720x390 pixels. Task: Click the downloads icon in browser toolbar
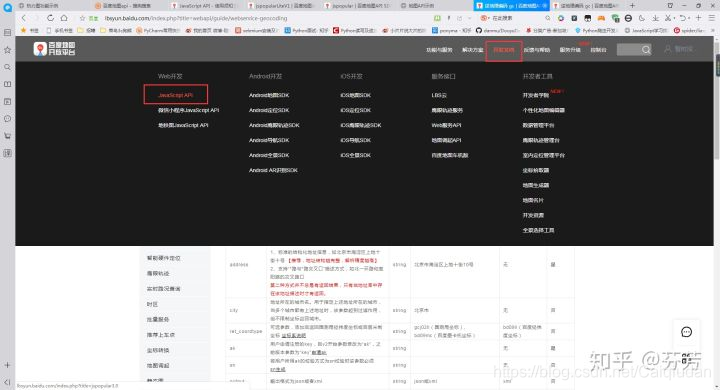[656, 18]
